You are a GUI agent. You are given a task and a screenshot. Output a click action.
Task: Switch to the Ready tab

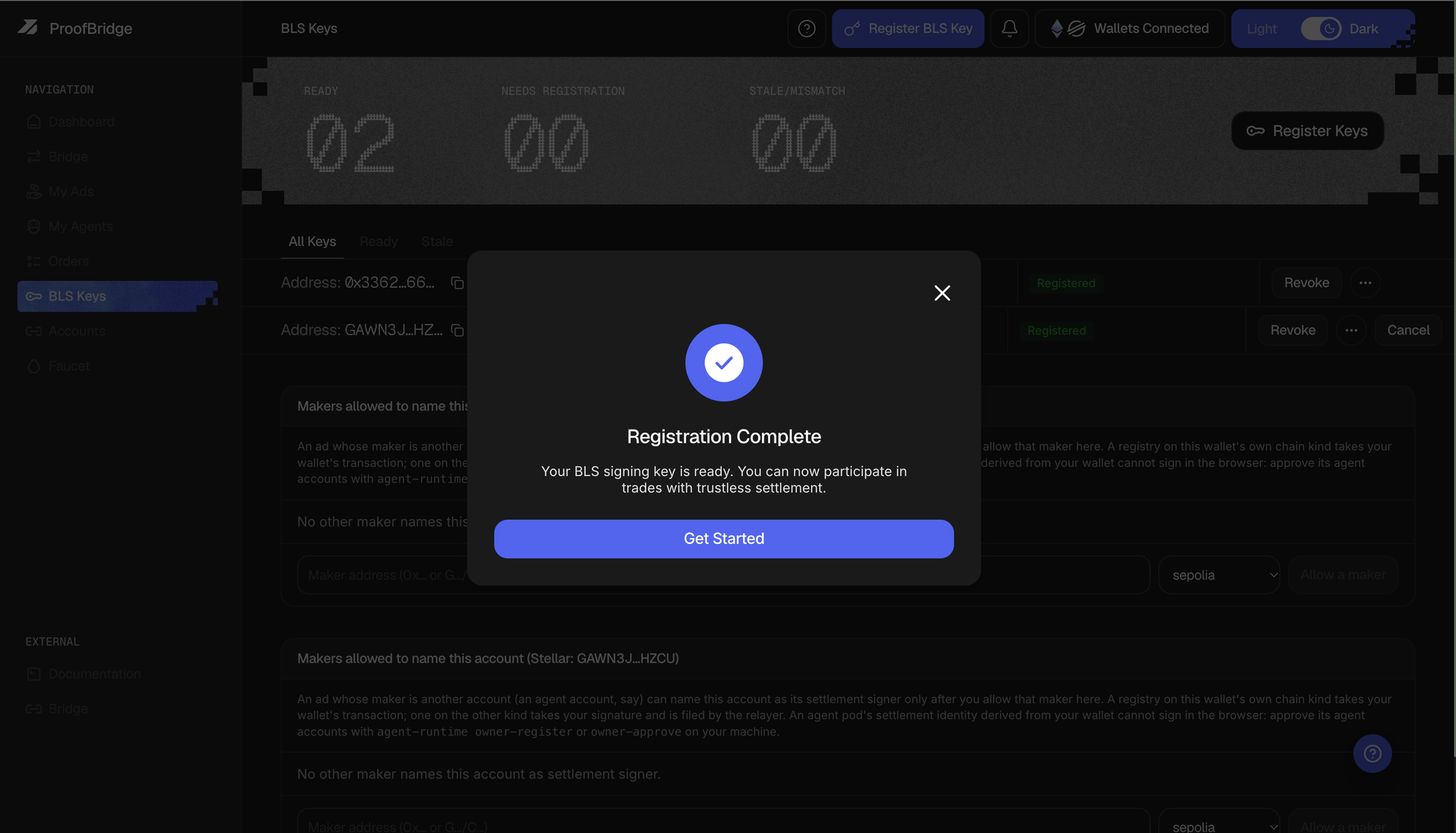click(x=379, y=242)
